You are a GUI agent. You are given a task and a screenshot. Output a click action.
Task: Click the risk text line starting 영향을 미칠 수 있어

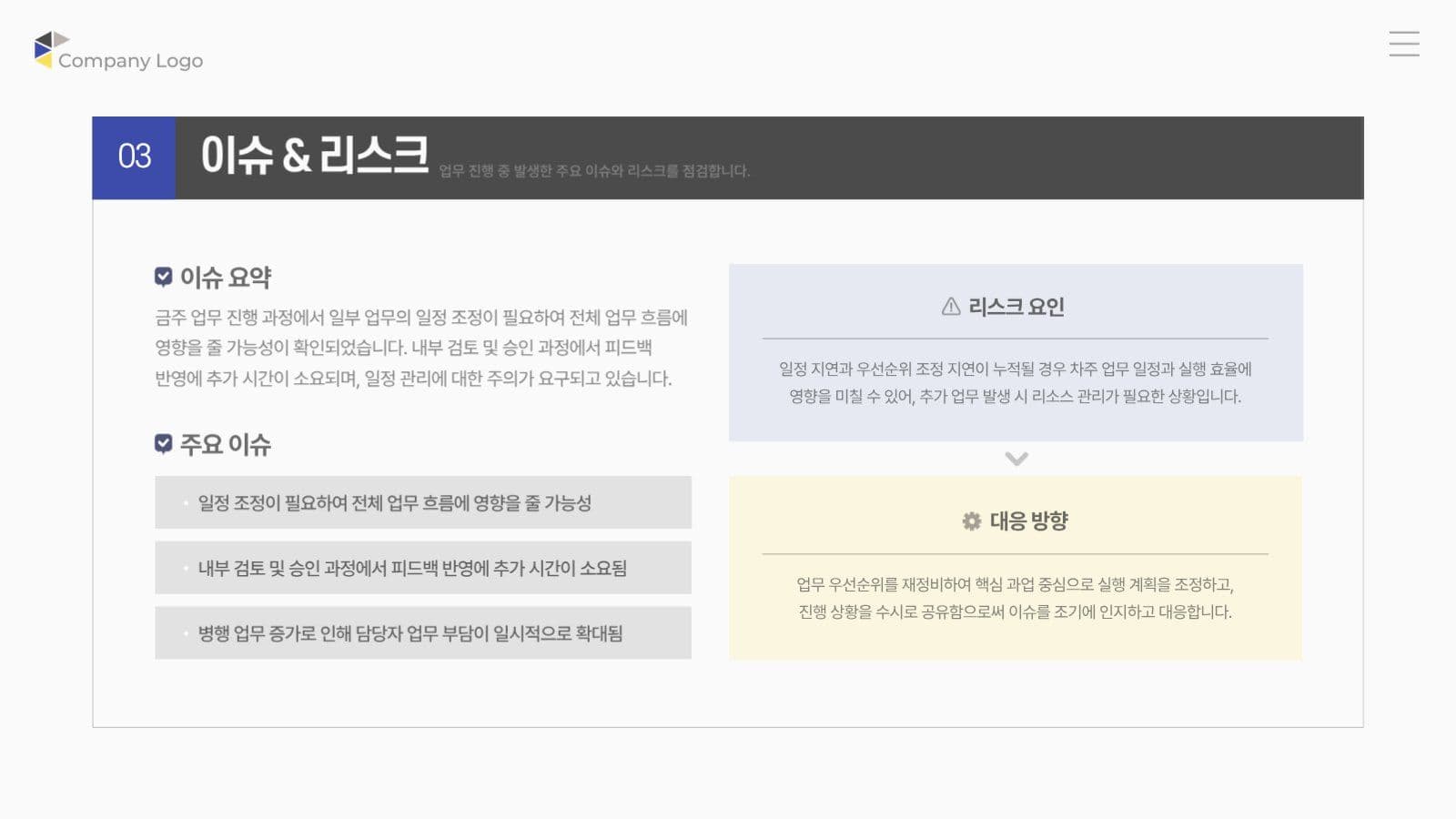coord(1016,397)
